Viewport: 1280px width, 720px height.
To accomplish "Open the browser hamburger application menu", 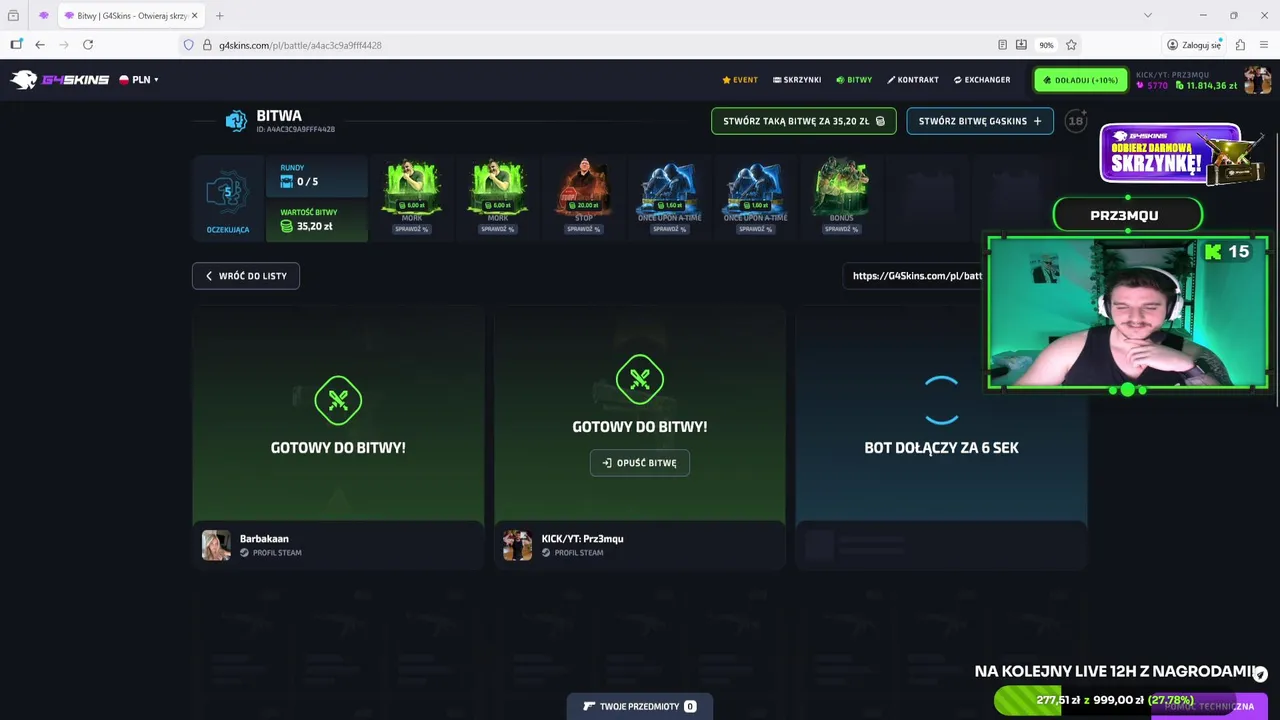I will pos(1264,45).
